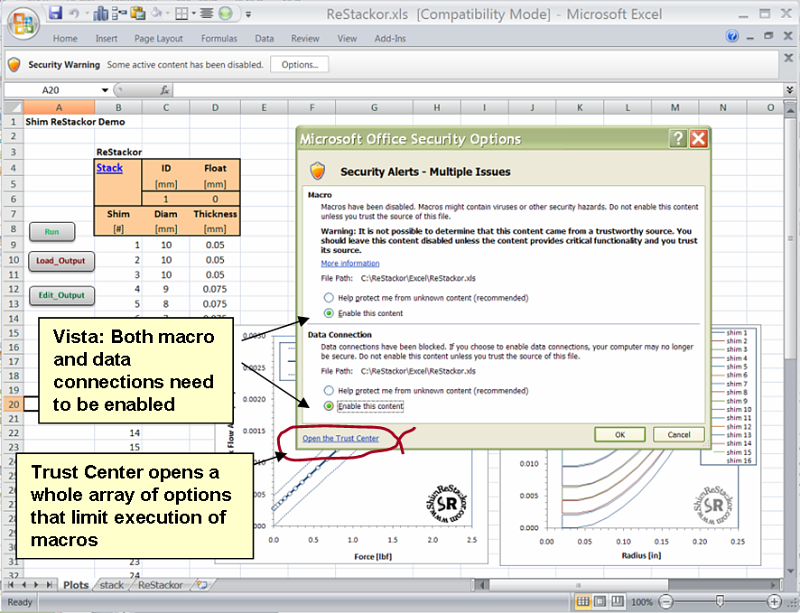The height and width of the screenshot is (613, 800).
Task: Open the Fill Color dropdown arrow
Action: click(166, 14)
